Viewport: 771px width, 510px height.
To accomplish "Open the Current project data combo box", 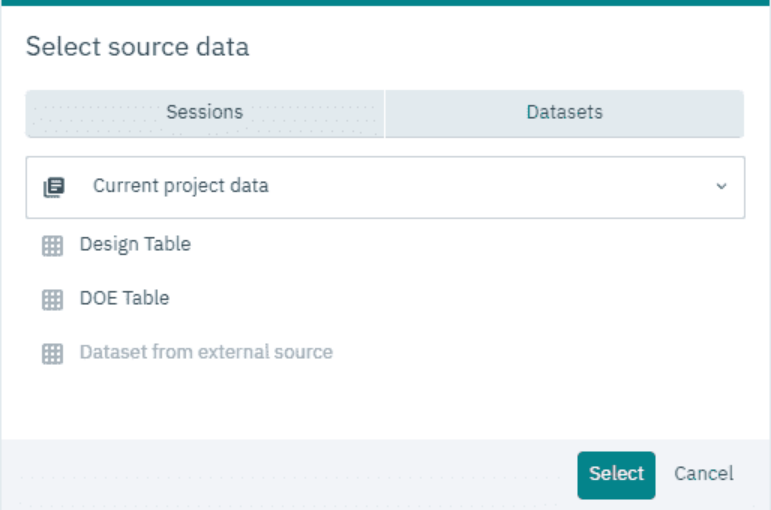I will click(x=386, y=187).
